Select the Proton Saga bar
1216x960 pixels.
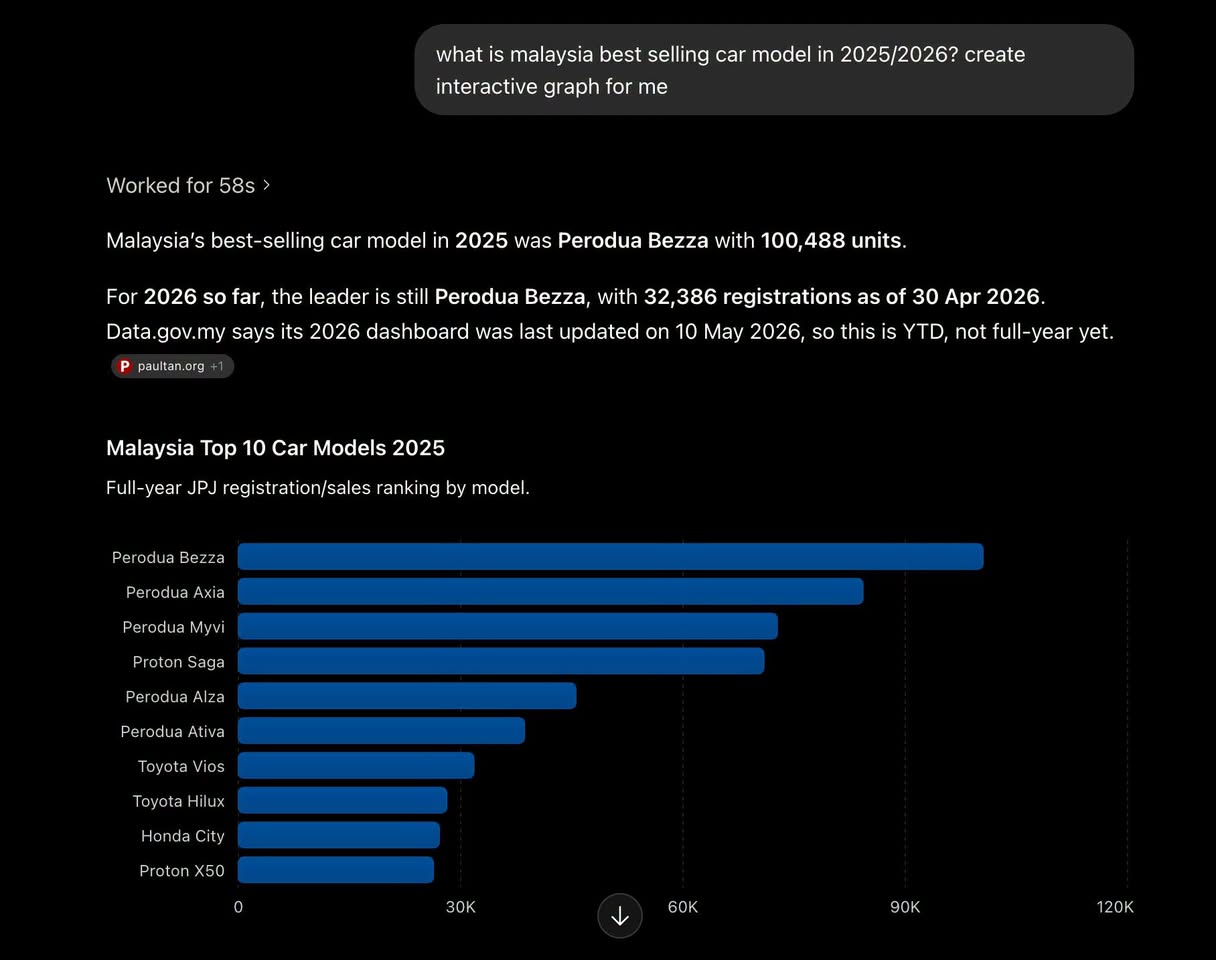pos(501,661)
